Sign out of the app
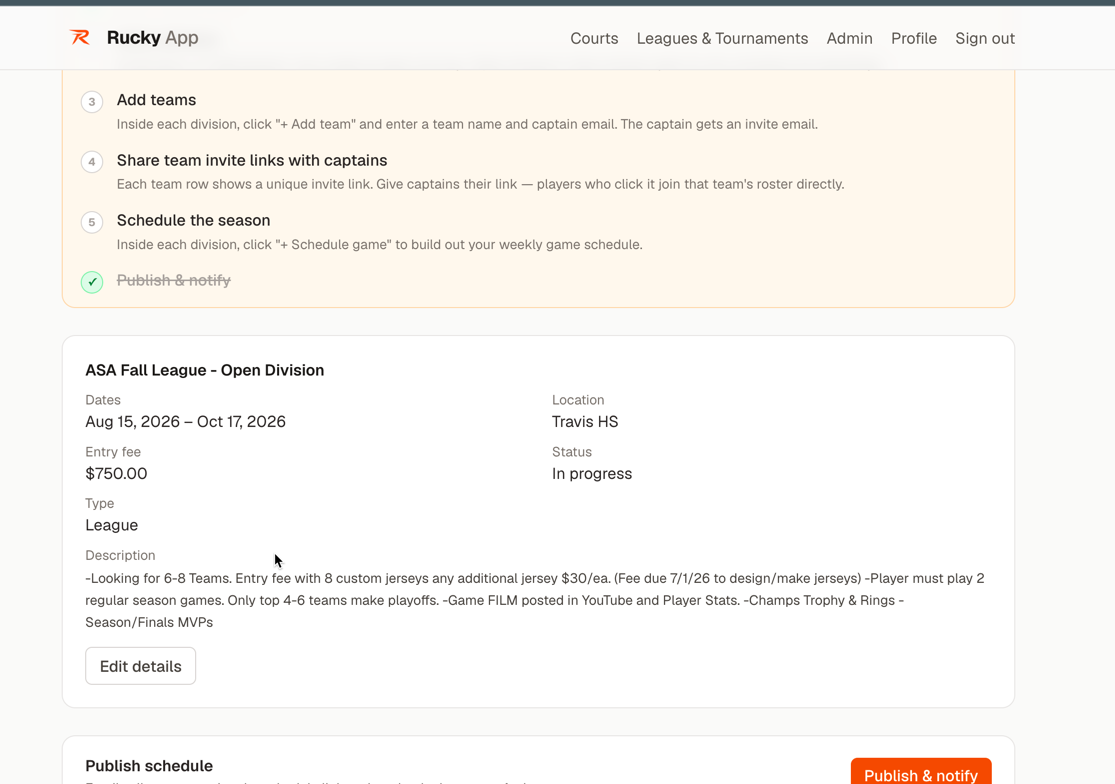1115x784 pixels. pyautogui.click(x=985, y=38)
